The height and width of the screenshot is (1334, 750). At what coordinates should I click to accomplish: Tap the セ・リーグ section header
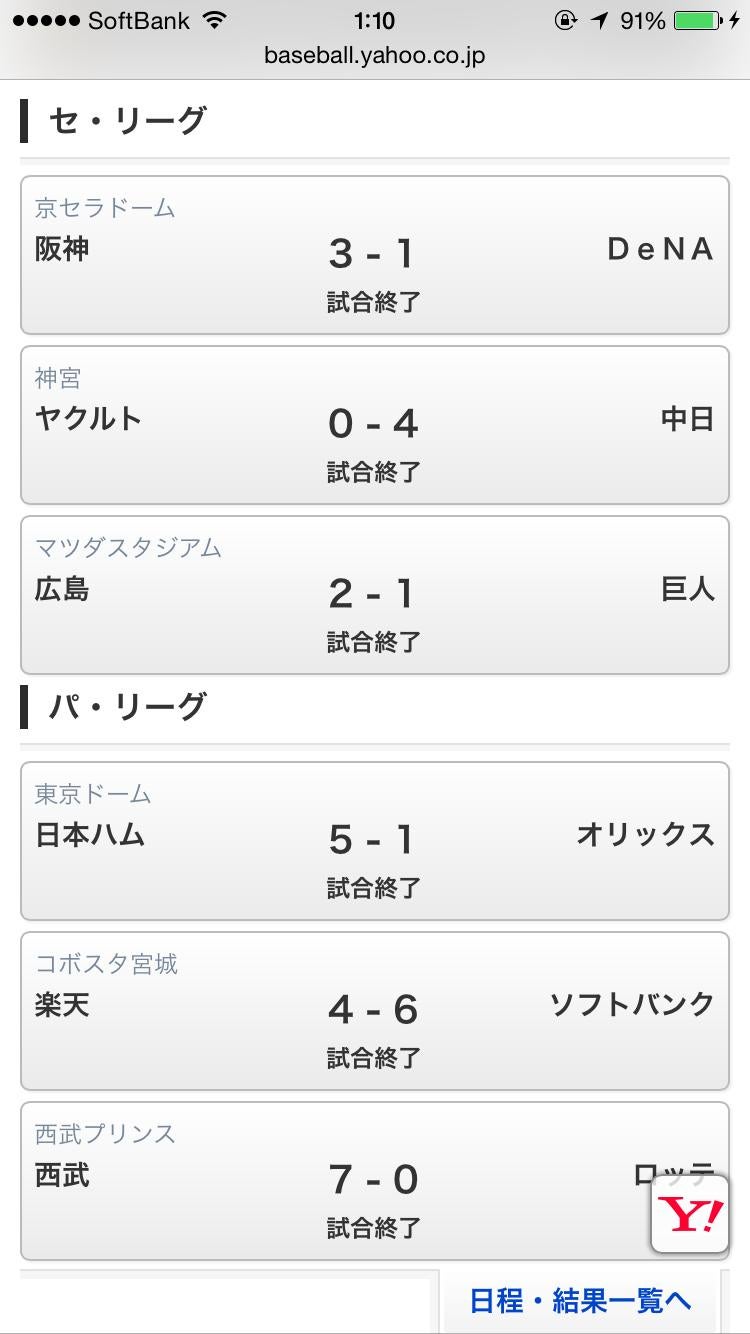click(x=127, y=121)
